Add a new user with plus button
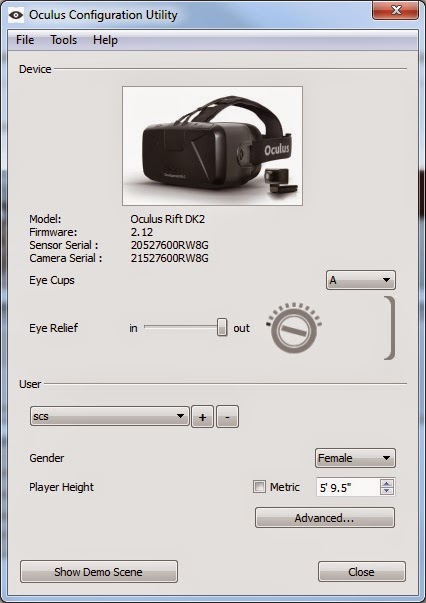The height and width of the screenshot is (603, 426). click(203, 417)
